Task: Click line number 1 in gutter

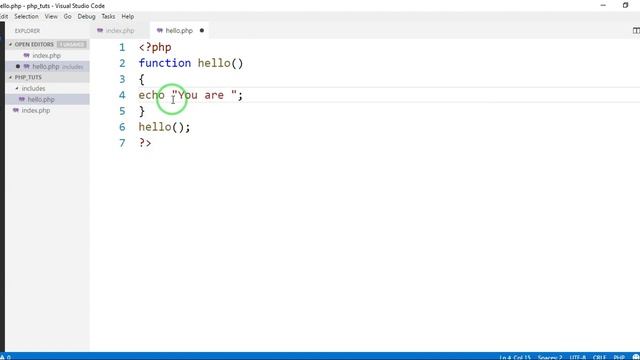Action: (122, 47)
